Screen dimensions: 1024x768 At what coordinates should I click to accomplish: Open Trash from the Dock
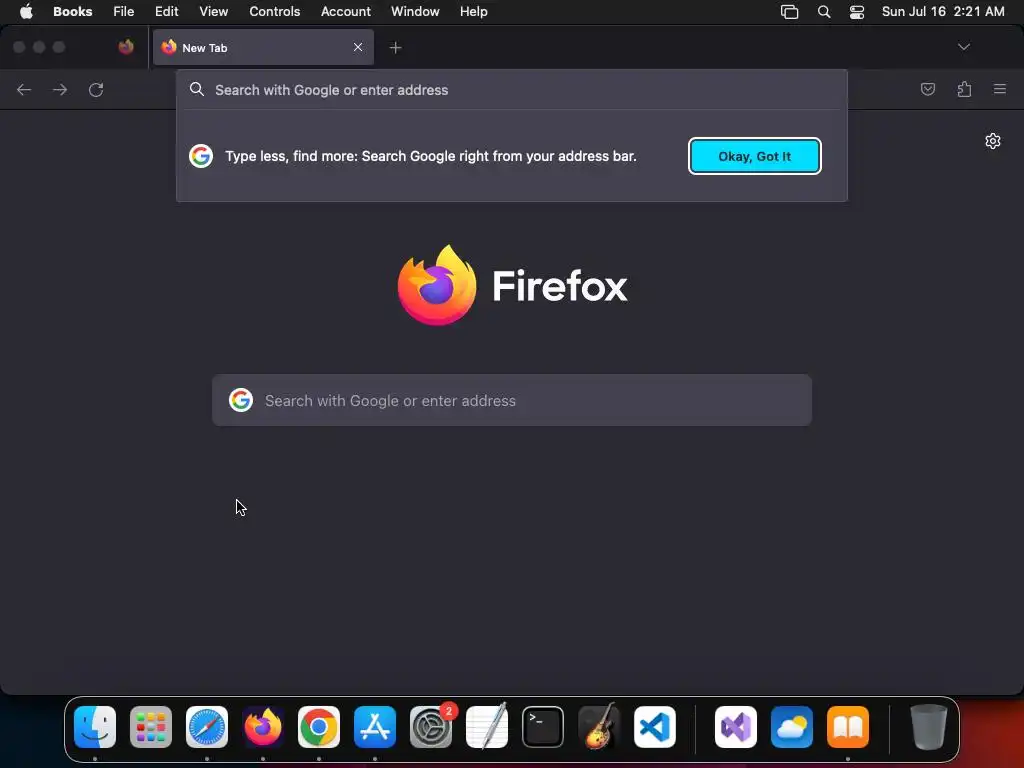(929, 726)
